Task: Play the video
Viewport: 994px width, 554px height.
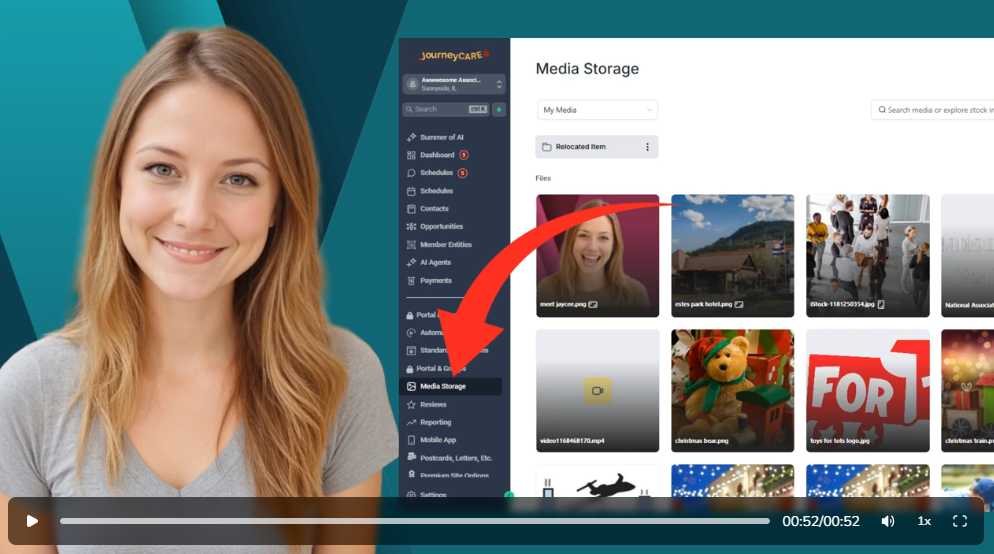Action: click(x=32, y=521)
